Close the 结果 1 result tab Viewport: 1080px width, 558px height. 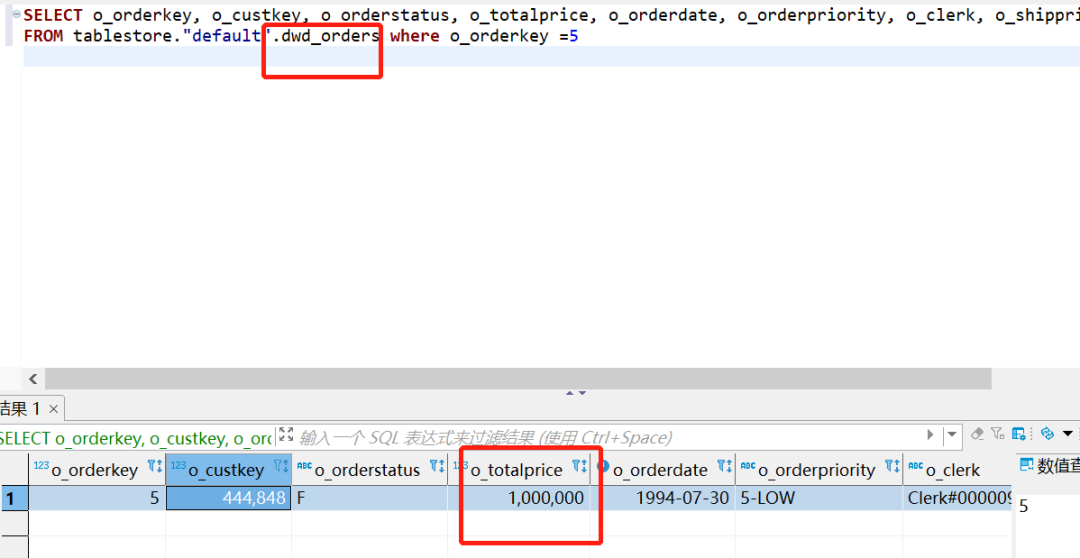(x=54, y=409)
